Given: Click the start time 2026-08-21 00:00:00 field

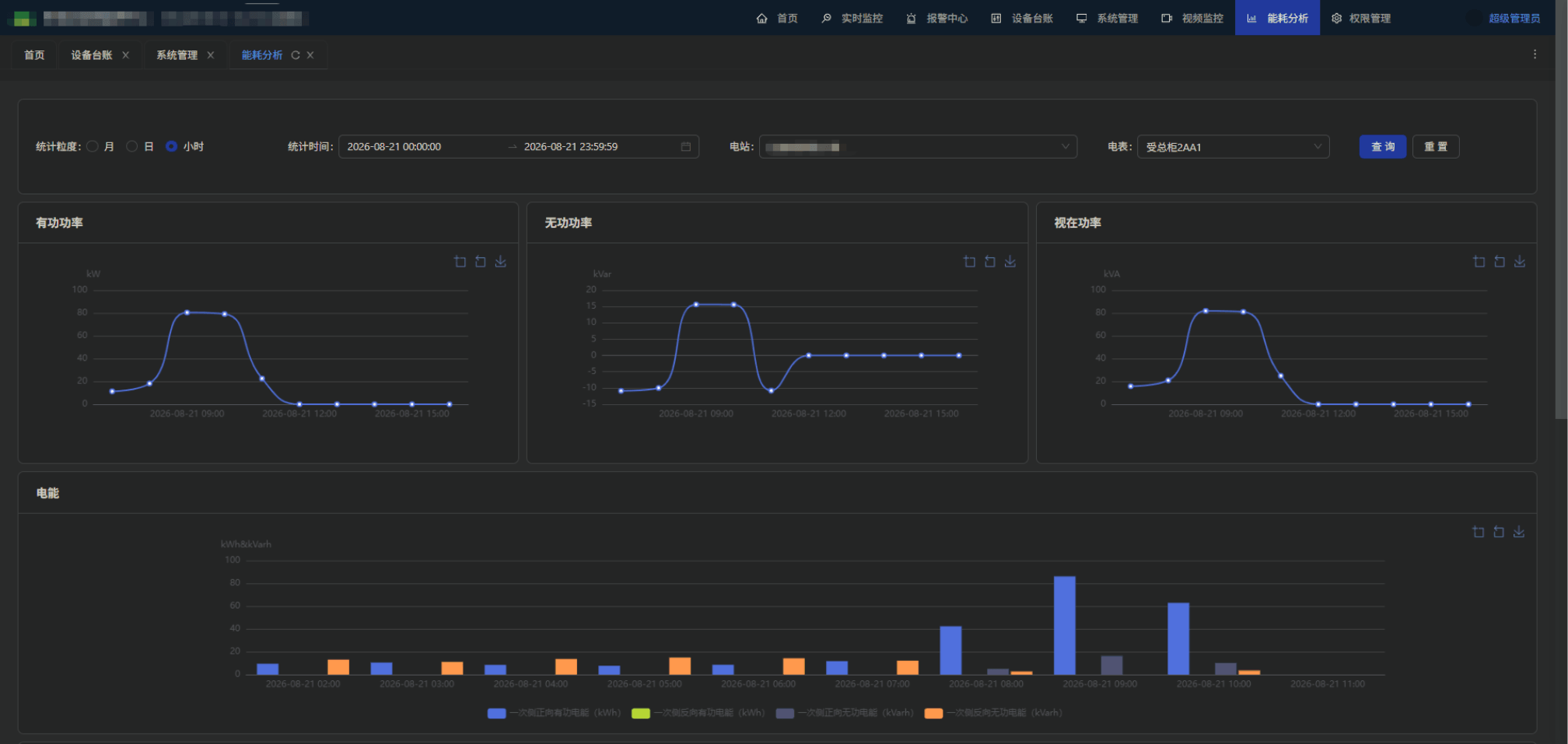Looking at the screenshot, I should click(x=420, y=147).
